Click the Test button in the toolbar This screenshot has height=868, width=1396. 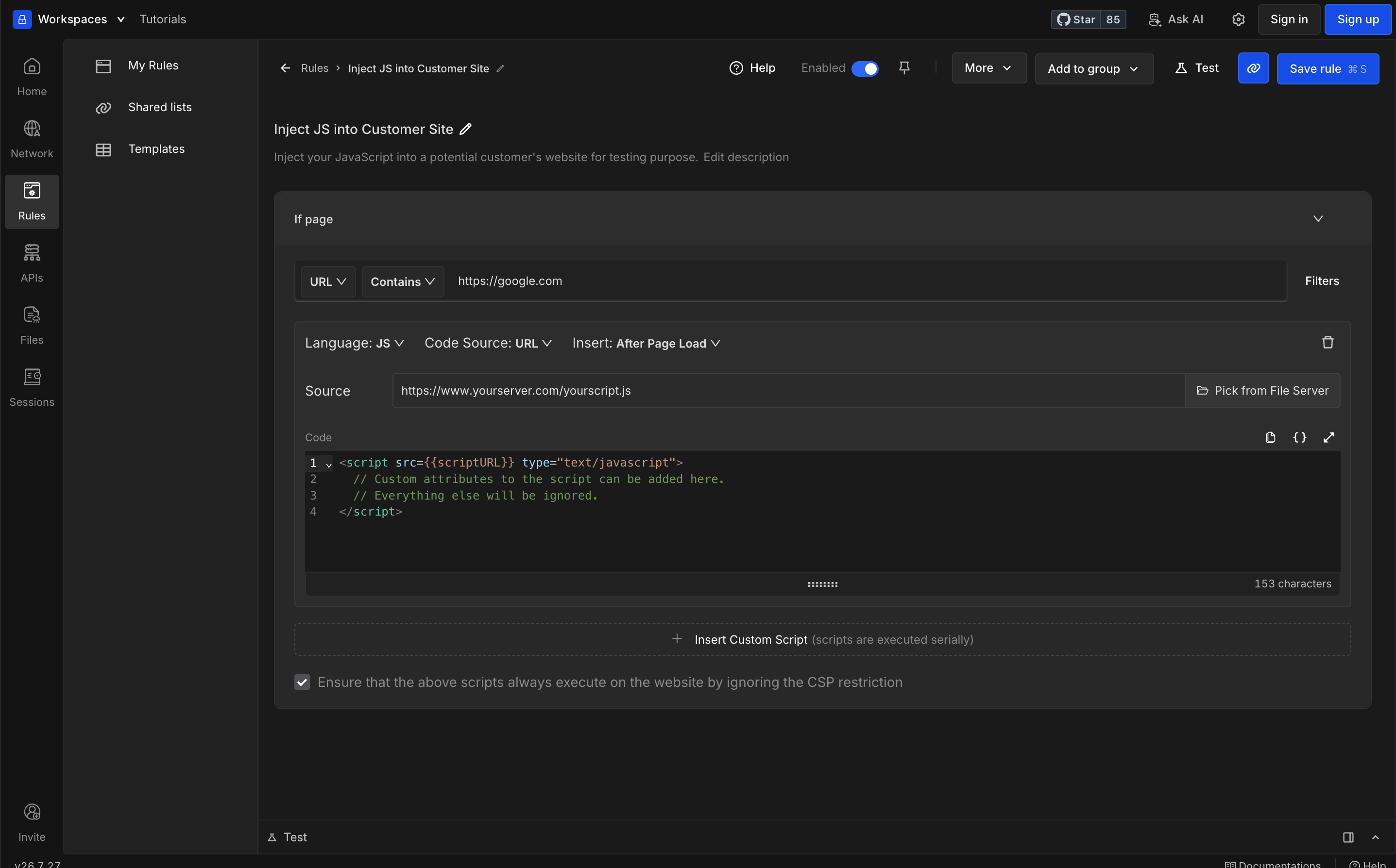pos(1196,68)
